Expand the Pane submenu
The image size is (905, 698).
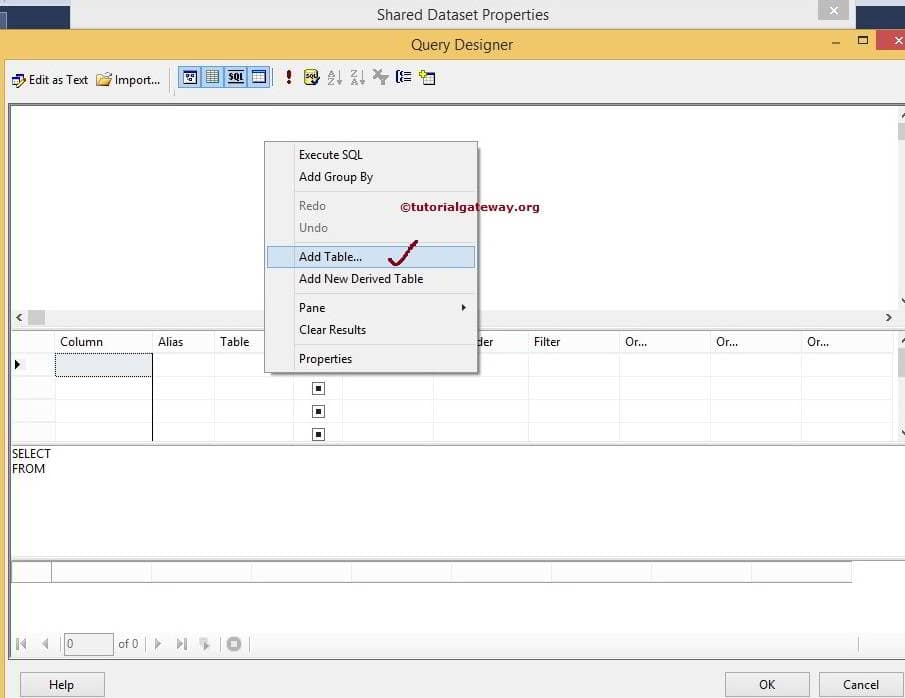pos(371,308)
